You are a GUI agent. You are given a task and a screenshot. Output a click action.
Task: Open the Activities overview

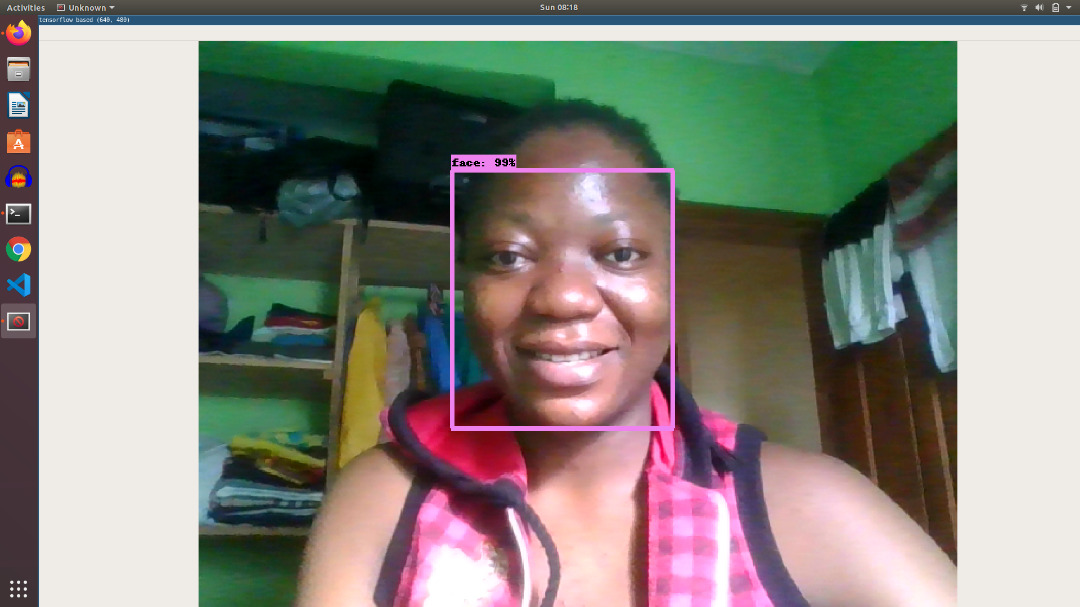click(x=25, y=8)
